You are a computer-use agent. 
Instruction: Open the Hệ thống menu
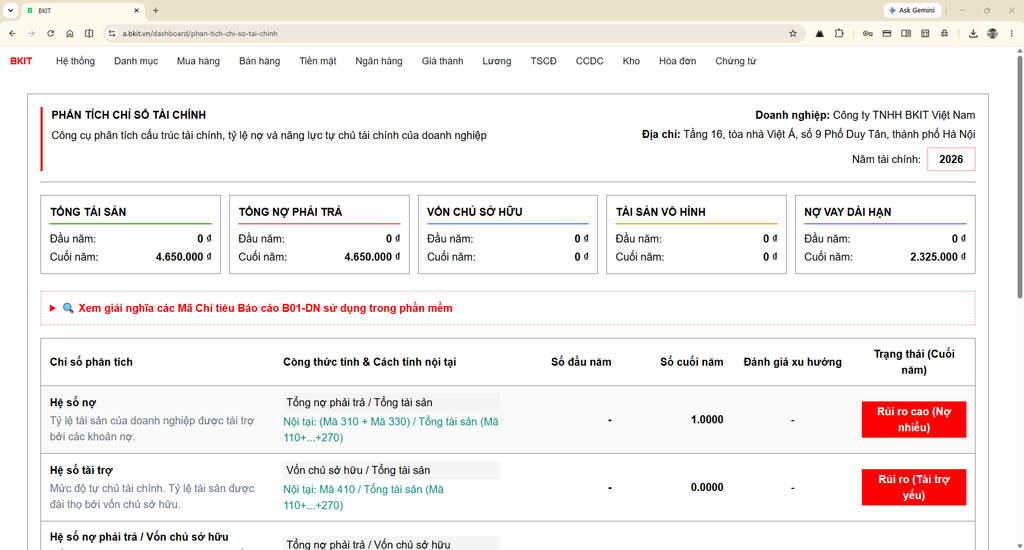click(x=75, y=61)
